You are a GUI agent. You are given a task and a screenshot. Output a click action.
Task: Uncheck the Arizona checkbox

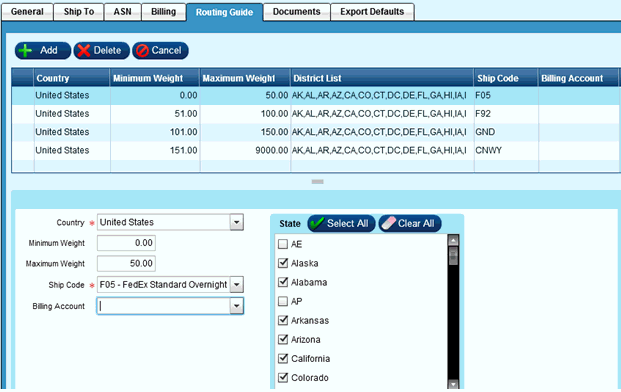pos(283,339)
